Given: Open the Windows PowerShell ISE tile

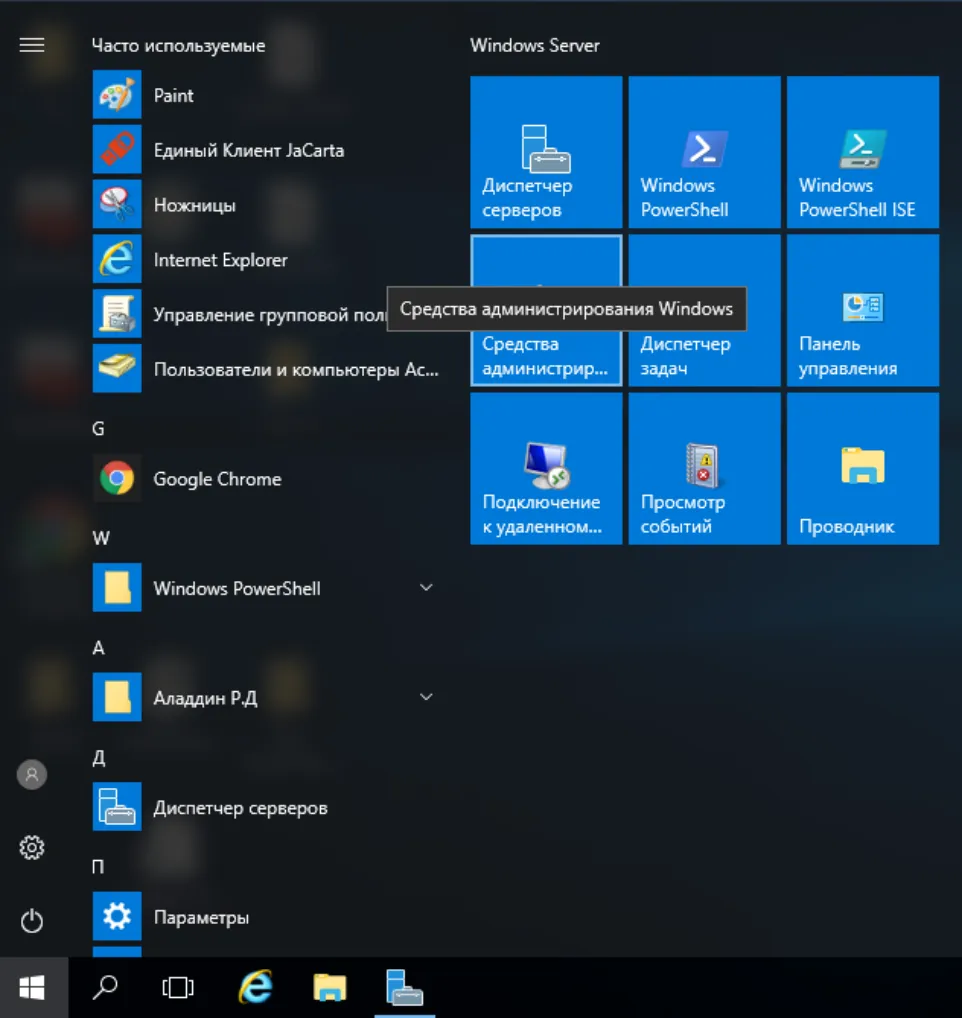Looking at the screenshot, I should 863,152.
